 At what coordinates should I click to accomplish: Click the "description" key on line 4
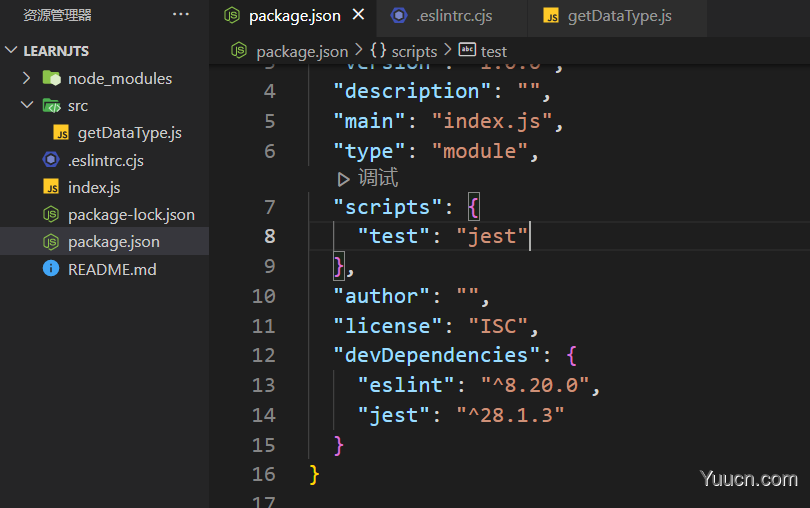pos(412,91)
